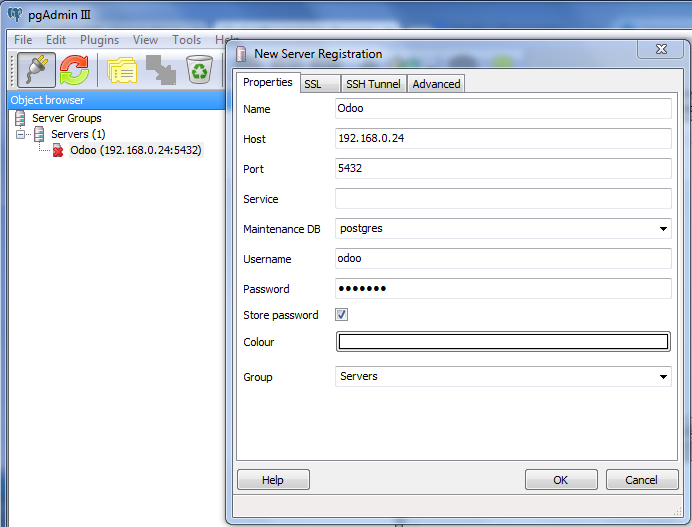Select Servers (1) in the tree

click(78, 134)
